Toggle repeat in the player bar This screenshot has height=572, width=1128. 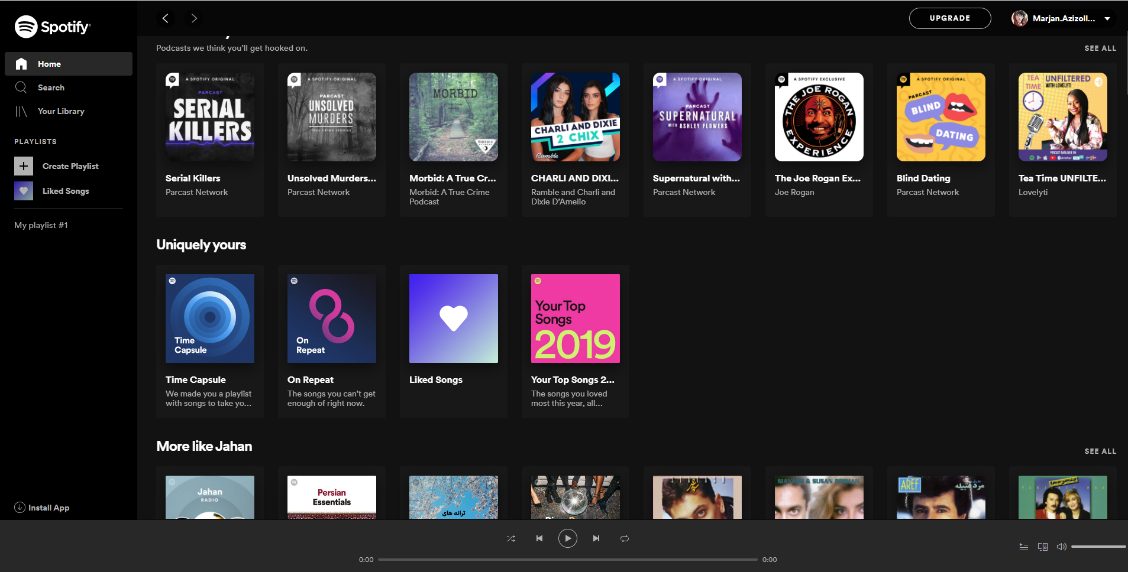click(x=624, y=538)
